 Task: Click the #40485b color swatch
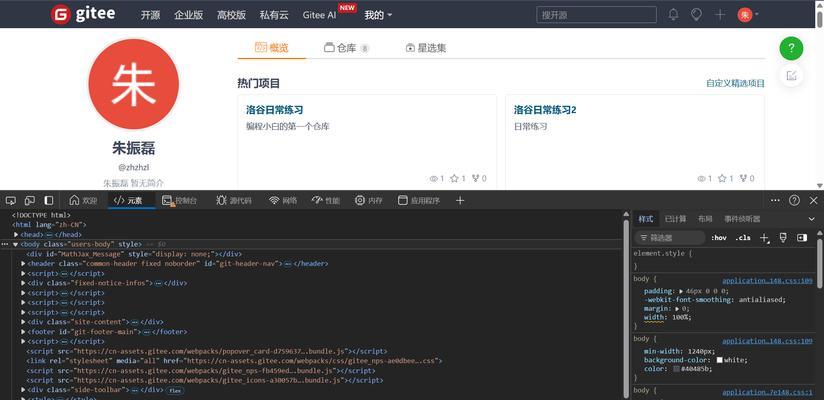(676, 370)
